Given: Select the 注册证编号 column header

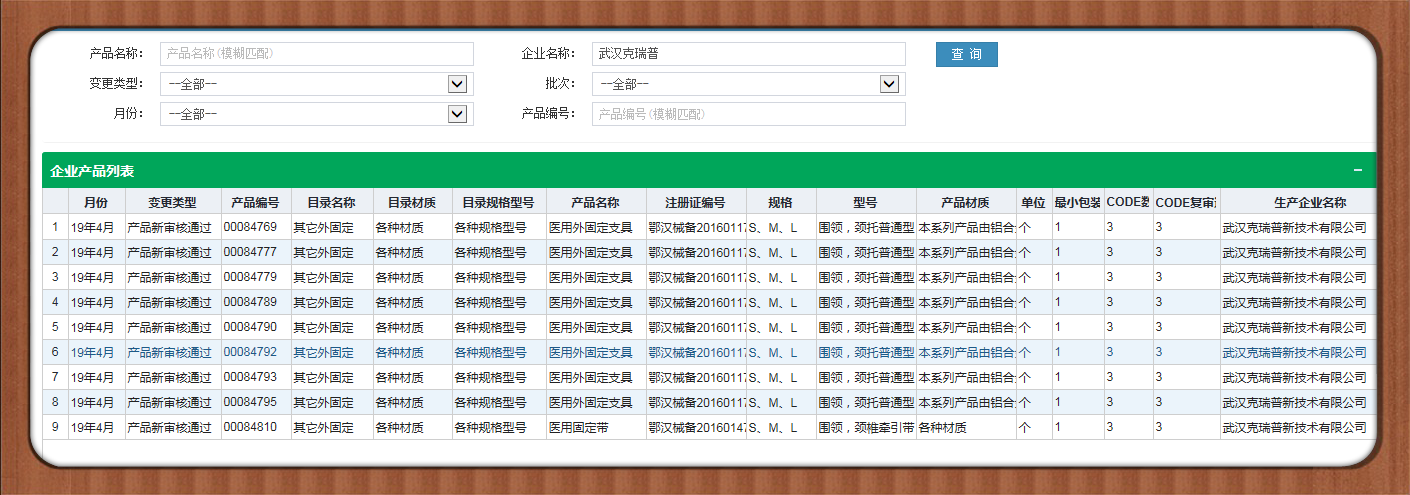Looking at the screenshot, I should (x=696, y=202).
